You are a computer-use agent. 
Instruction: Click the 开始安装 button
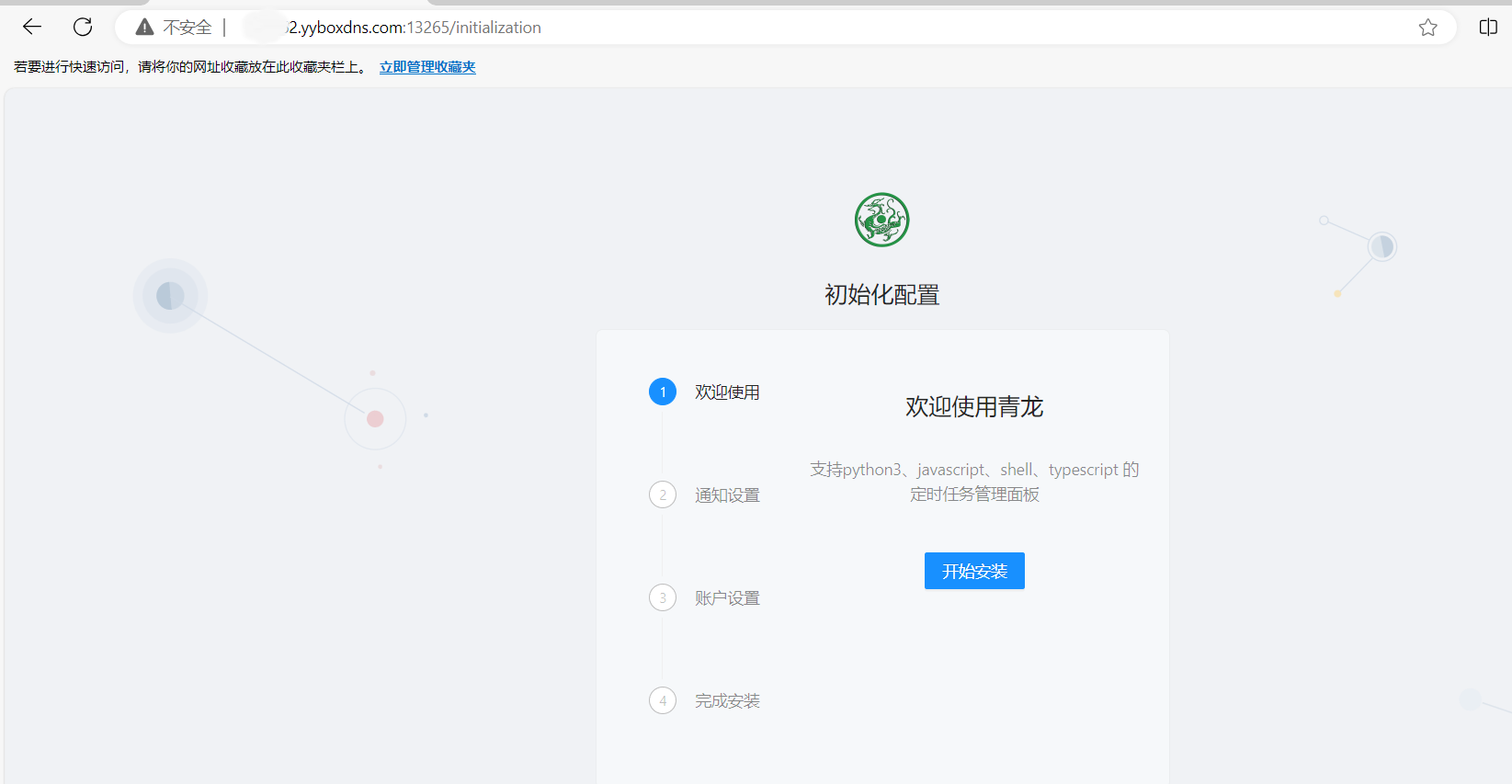click(x=974, y=571)
